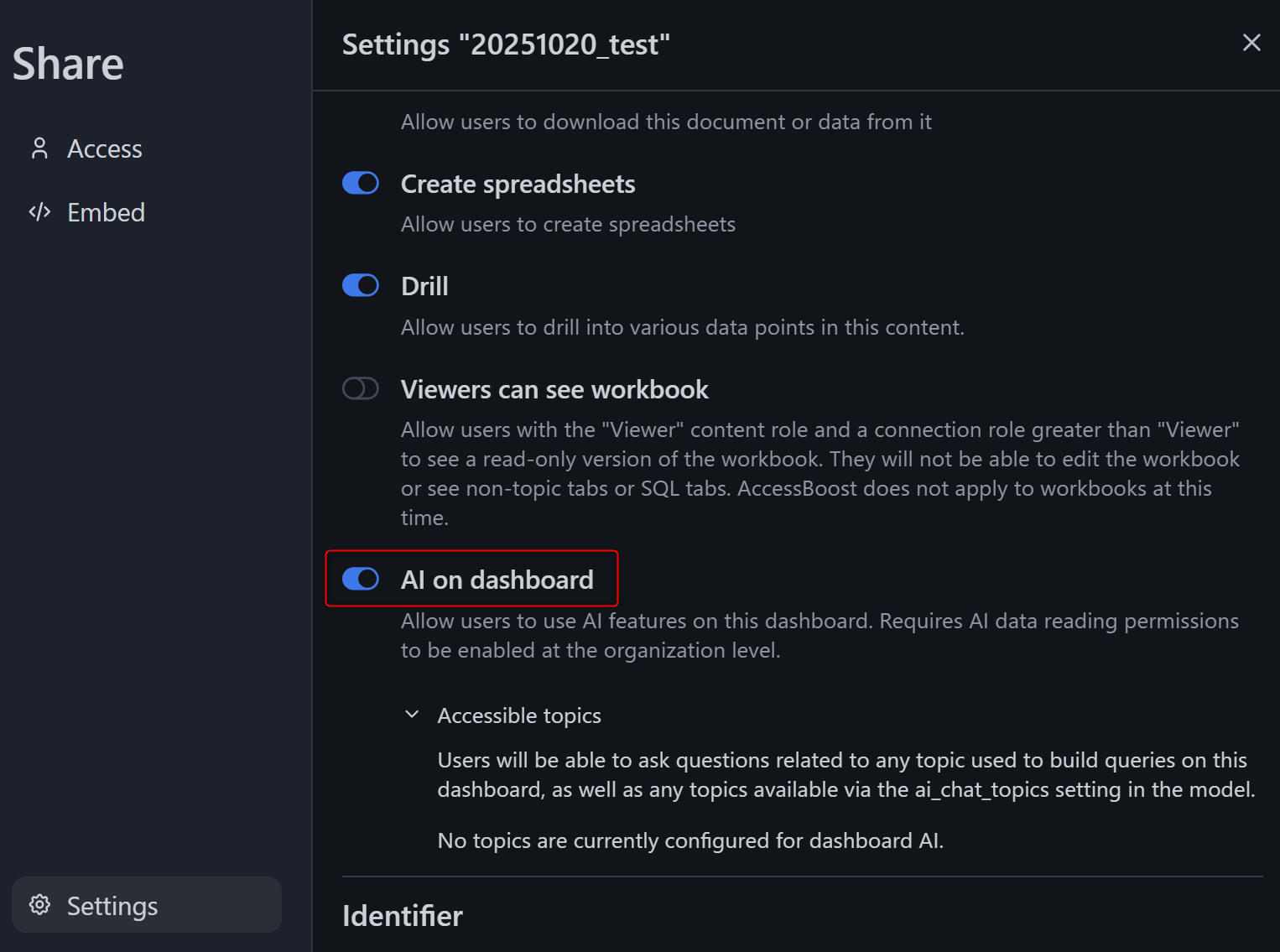Click the Drill option label
Screen dimensions: 1280x952
pyautogui.click(x=424, y=286)
